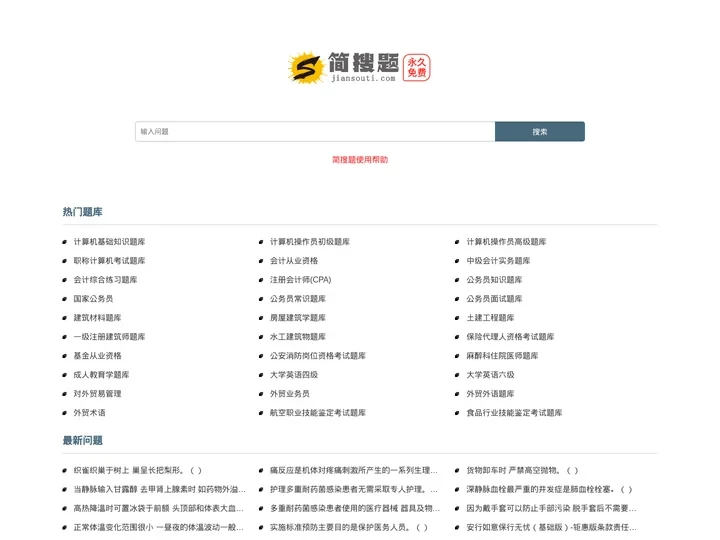Open question 正常体温变化范围很小
This screenshot has width=720, height=540.
158,527
